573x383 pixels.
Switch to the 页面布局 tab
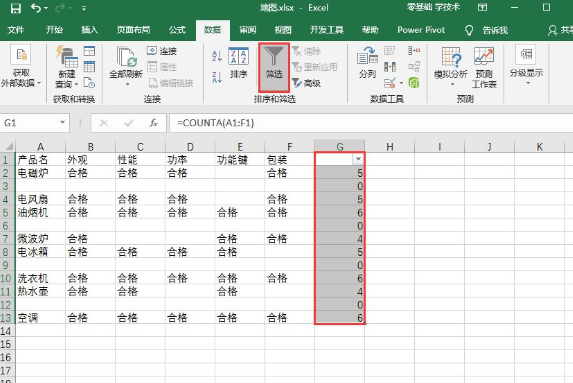[x=133, y=30]
